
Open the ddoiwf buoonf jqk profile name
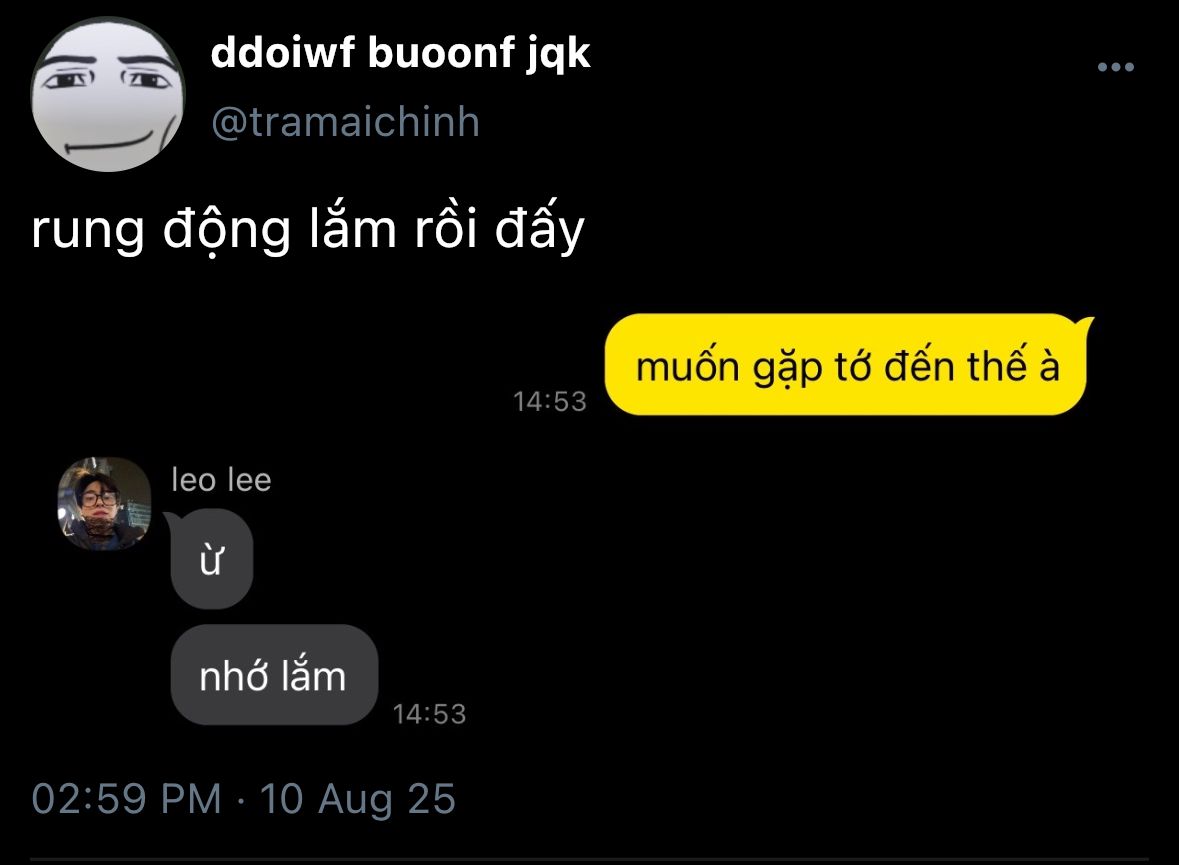(400, 53)
